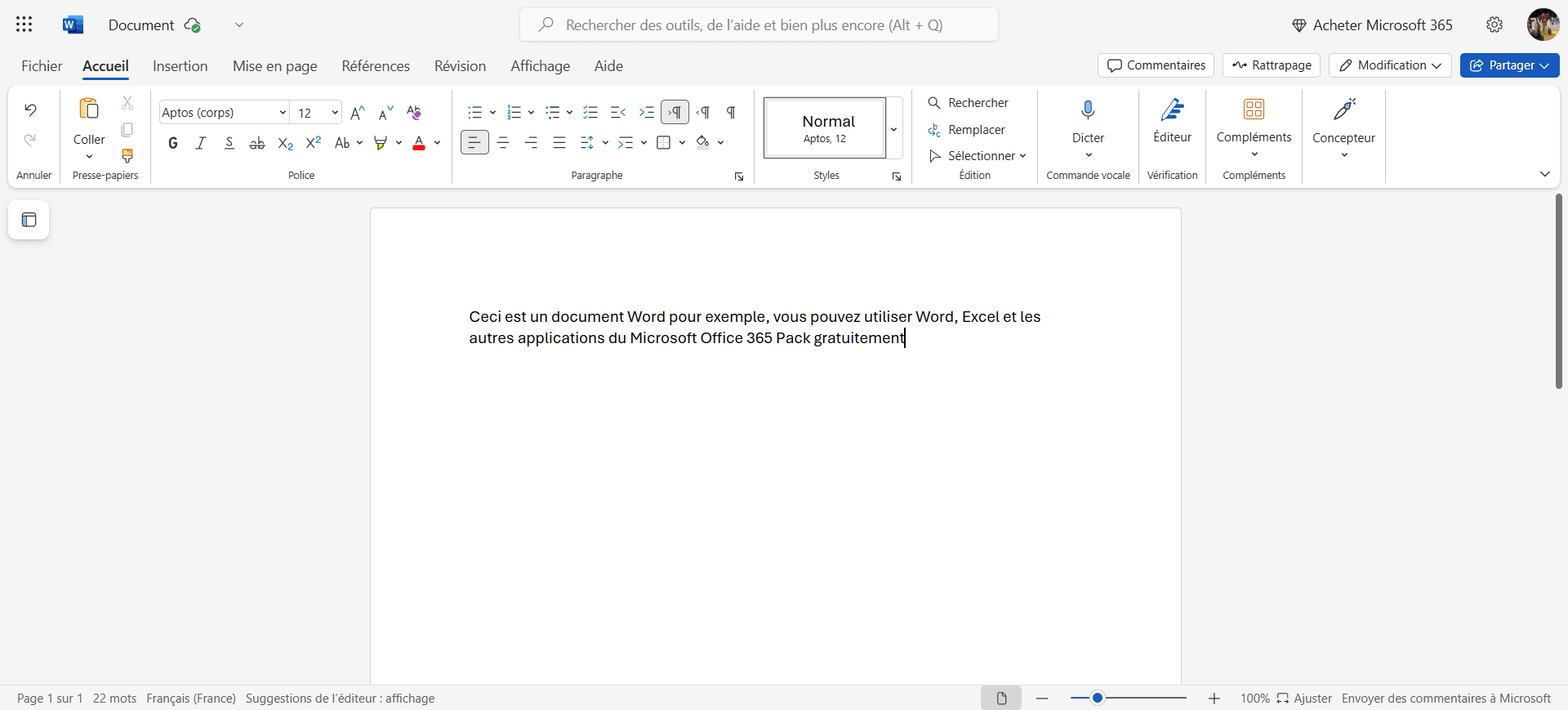Open the Modification mode dropdown
Screen dimensions: 1568x710
click(1390, 65)
